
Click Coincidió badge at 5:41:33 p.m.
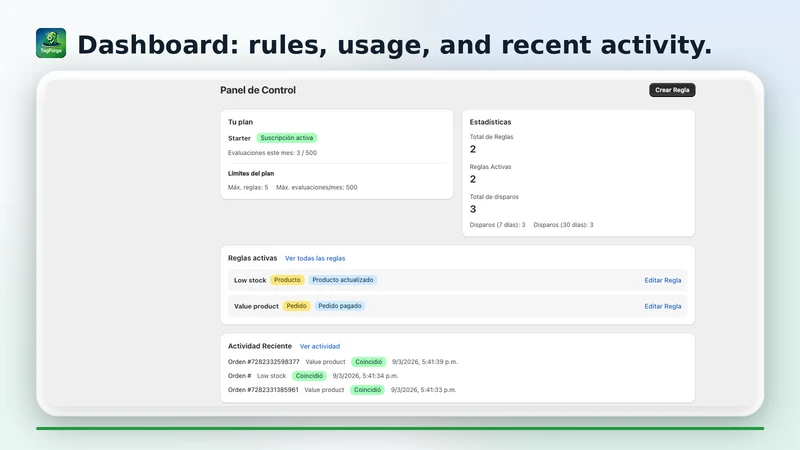coord(367,390)
